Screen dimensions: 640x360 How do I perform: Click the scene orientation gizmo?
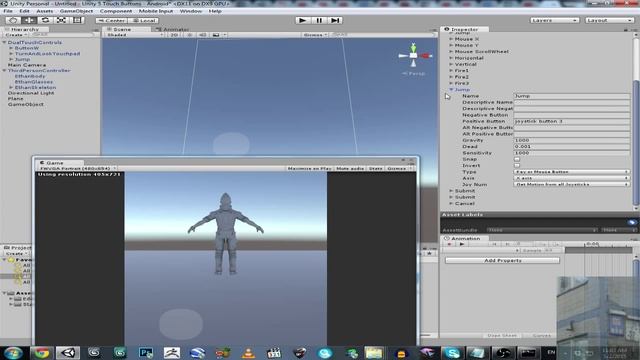(x=414, y=55)
